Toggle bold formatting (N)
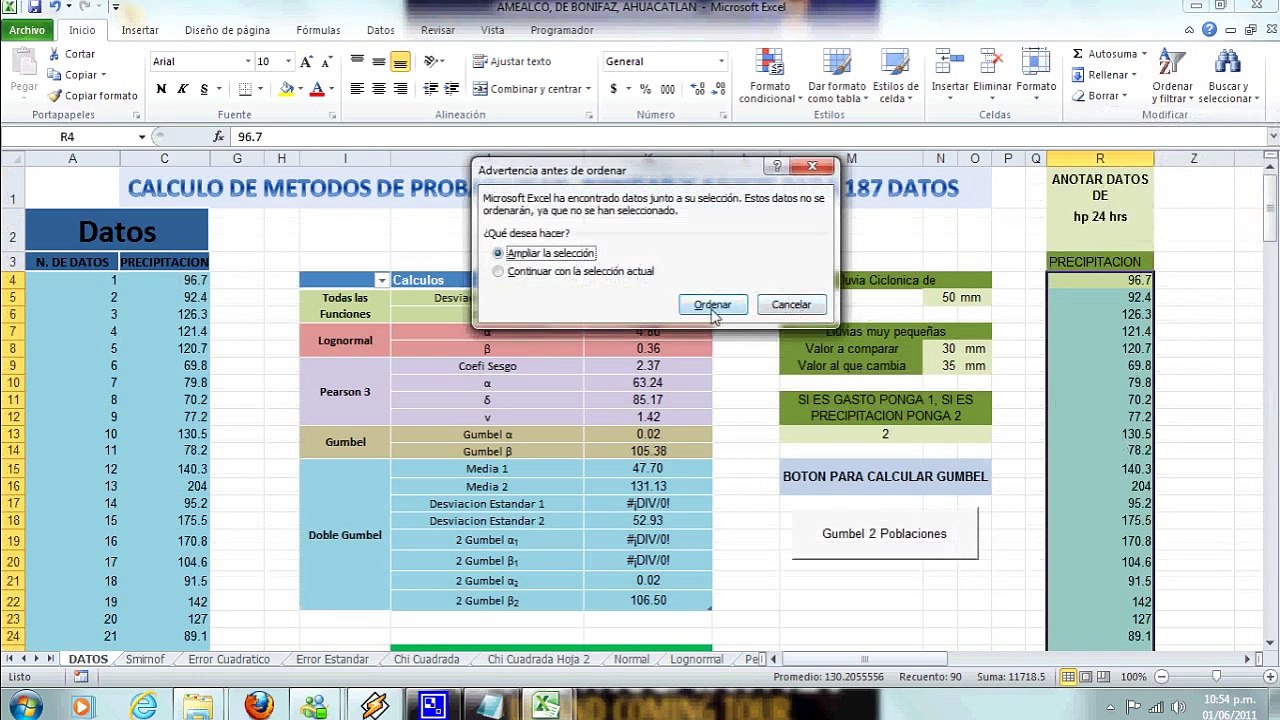 [161, 89]
